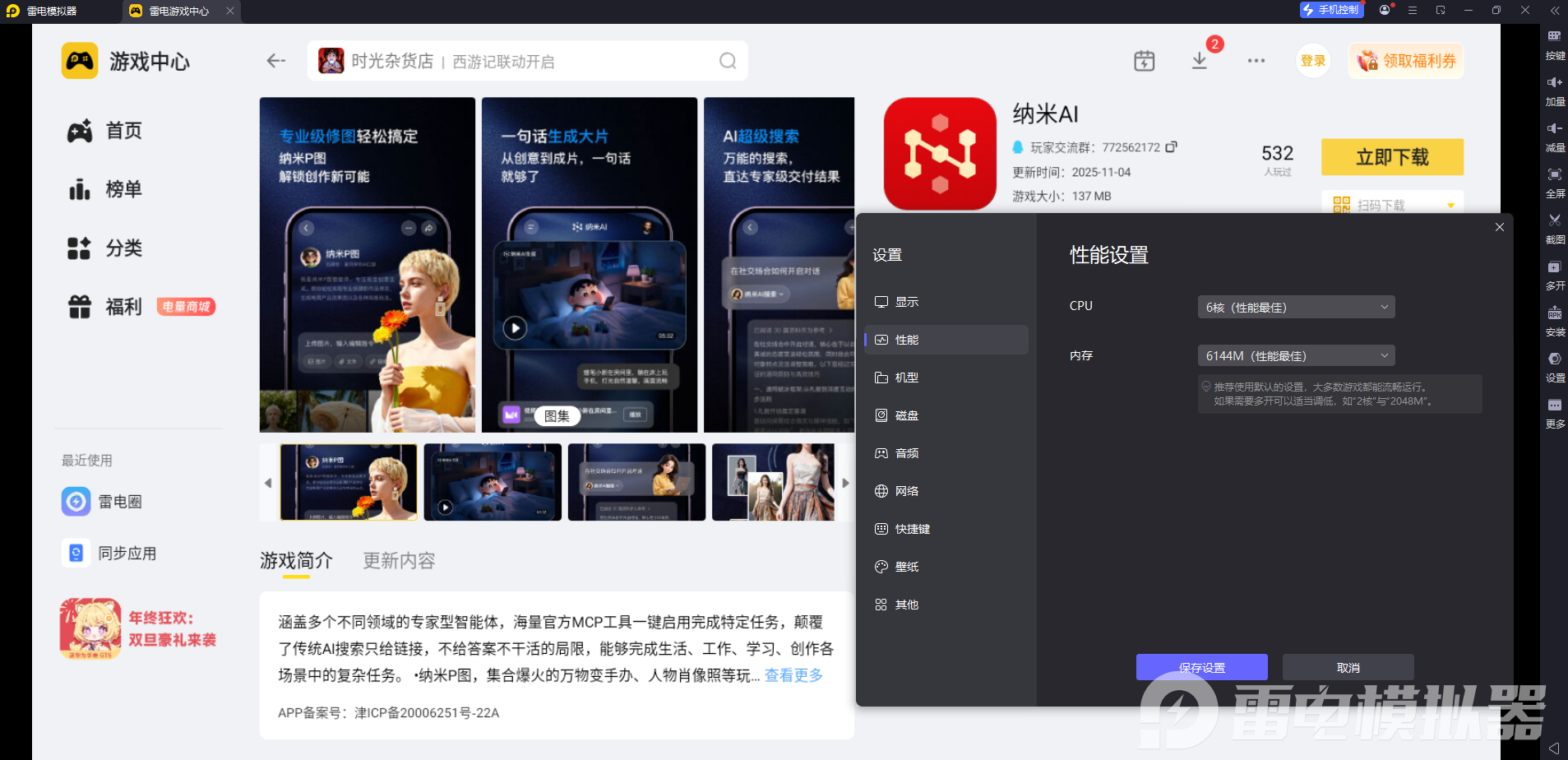Image resolution: width=1568 pixels, height=760 pixels.
Task: Open 雷电圈 from recently used
Action: [102, 502]
